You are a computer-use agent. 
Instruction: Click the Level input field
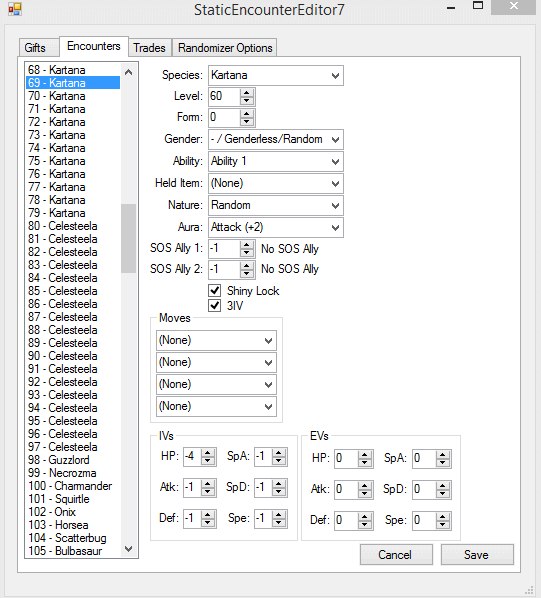click(x=225, y=96)
